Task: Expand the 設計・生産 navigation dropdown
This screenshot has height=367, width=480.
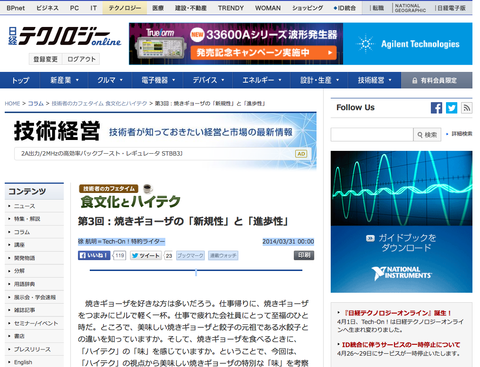Action: pyautogui.click(x=319, y=80)
